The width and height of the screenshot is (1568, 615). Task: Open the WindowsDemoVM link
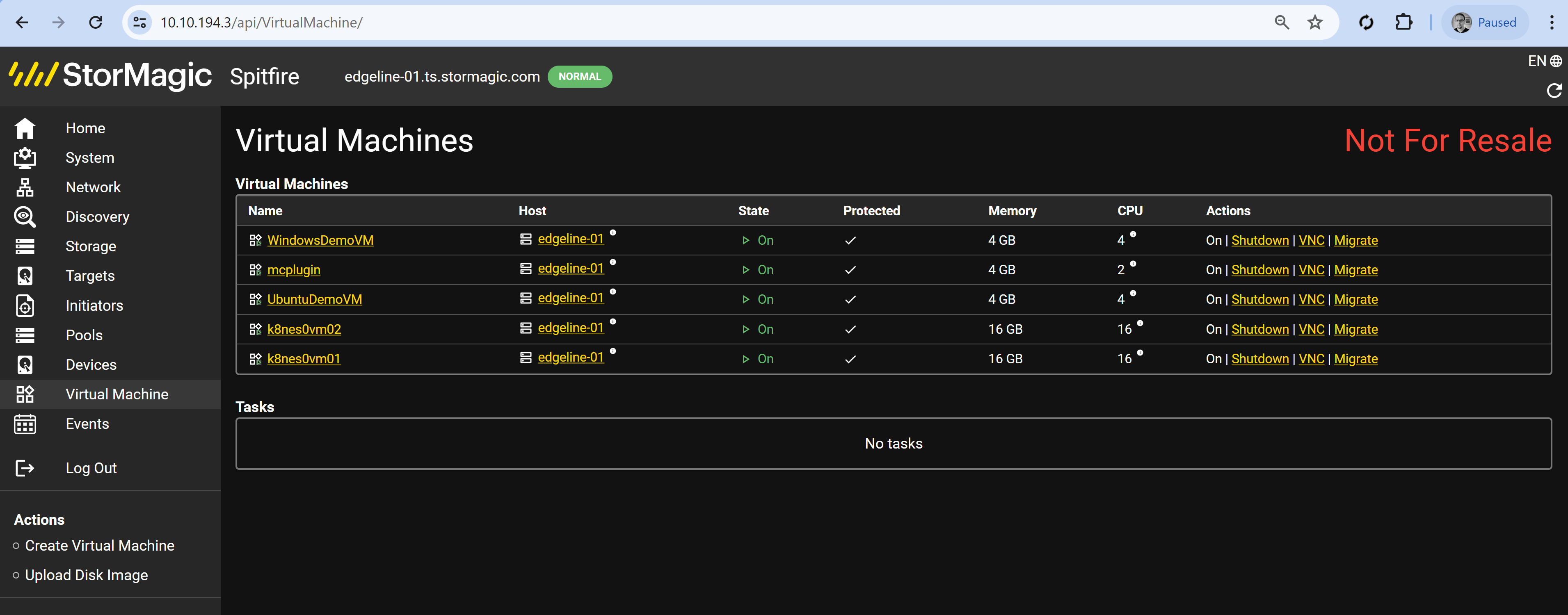click(x=320, y=240)
